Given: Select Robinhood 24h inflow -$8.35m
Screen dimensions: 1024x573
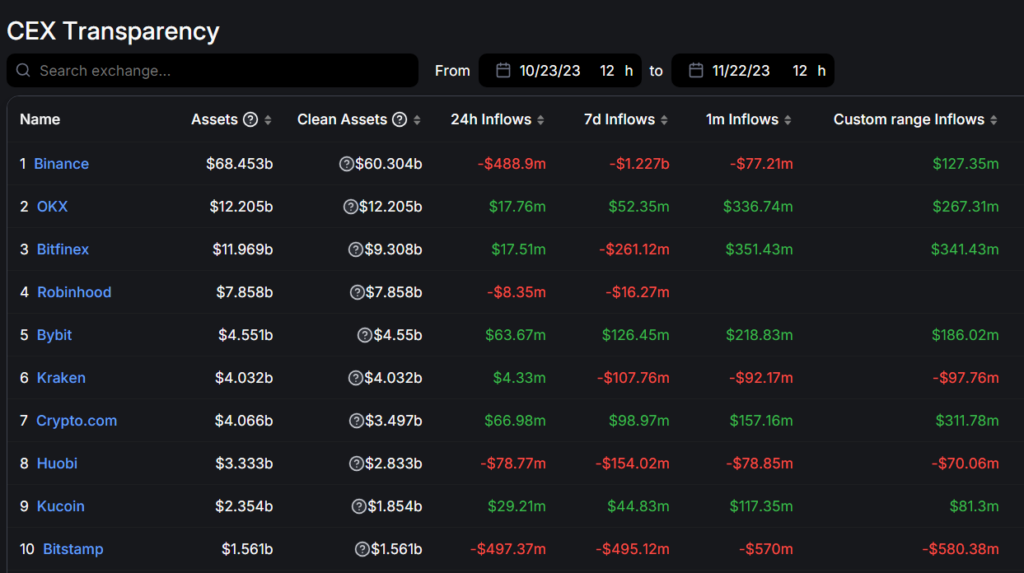Looking at the screenshot, I should (516, 292).
